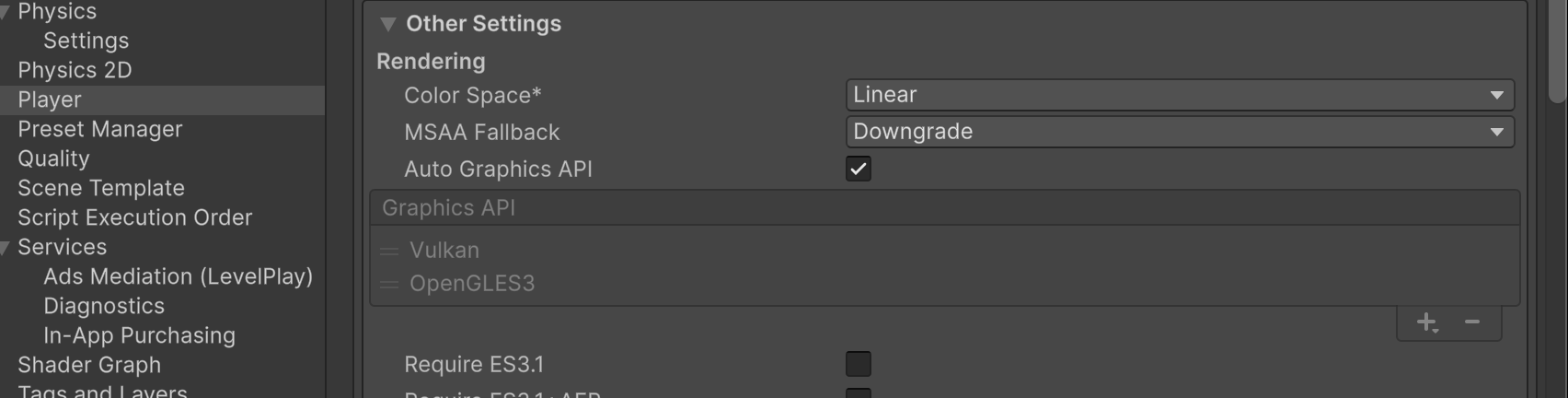Select the Vulkan entry in Graphics API list
Viewport: 1568px width, 398px height.
(444, 251)
